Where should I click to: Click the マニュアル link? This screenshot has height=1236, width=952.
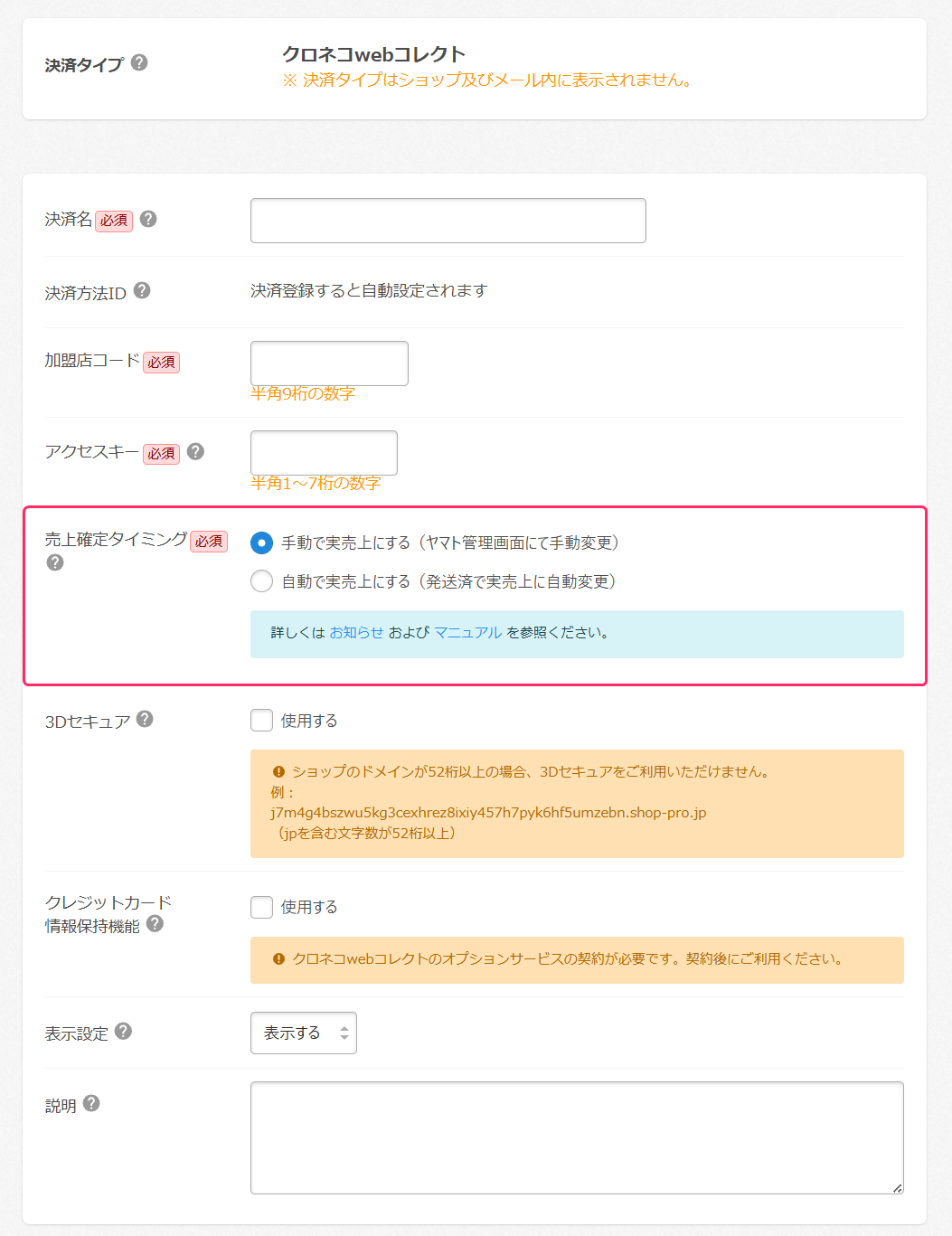click(x=468, y=633)
